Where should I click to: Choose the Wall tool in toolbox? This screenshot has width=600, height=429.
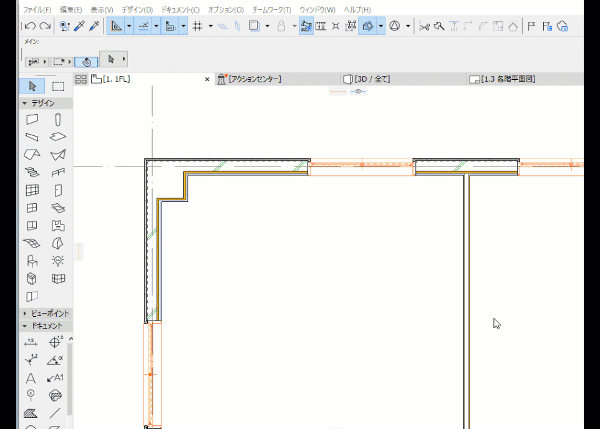tap(32, 120)
